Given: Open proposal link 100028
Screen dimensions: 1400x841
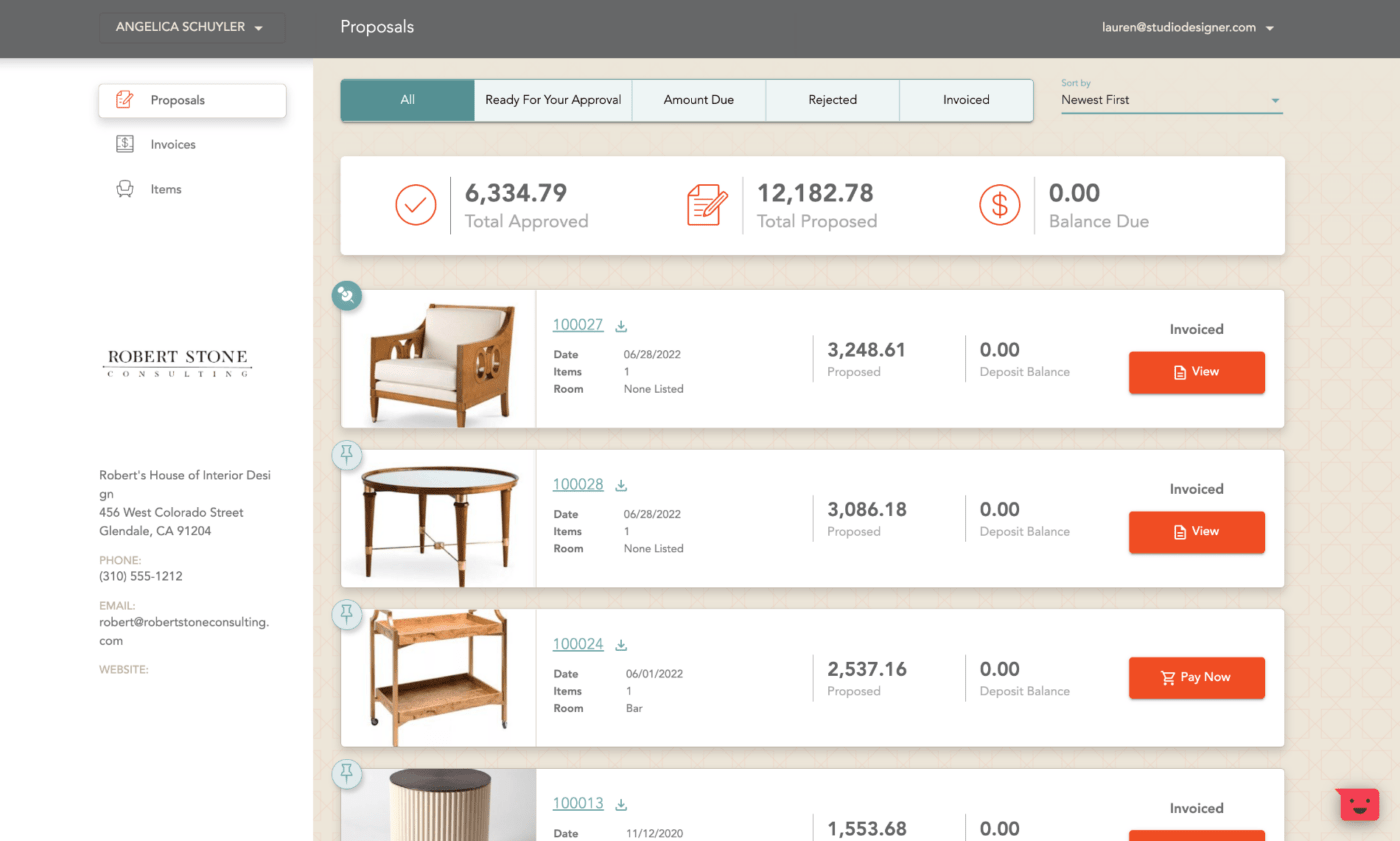Looking at the screenshot, I should (578, 485).
